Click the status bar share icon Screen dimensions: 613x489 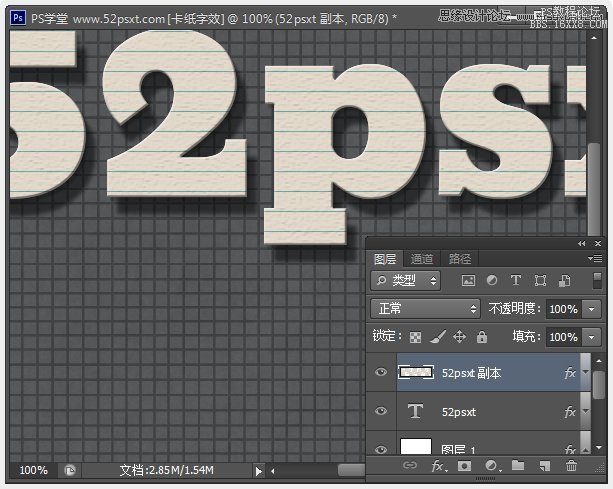pos(70,470)
